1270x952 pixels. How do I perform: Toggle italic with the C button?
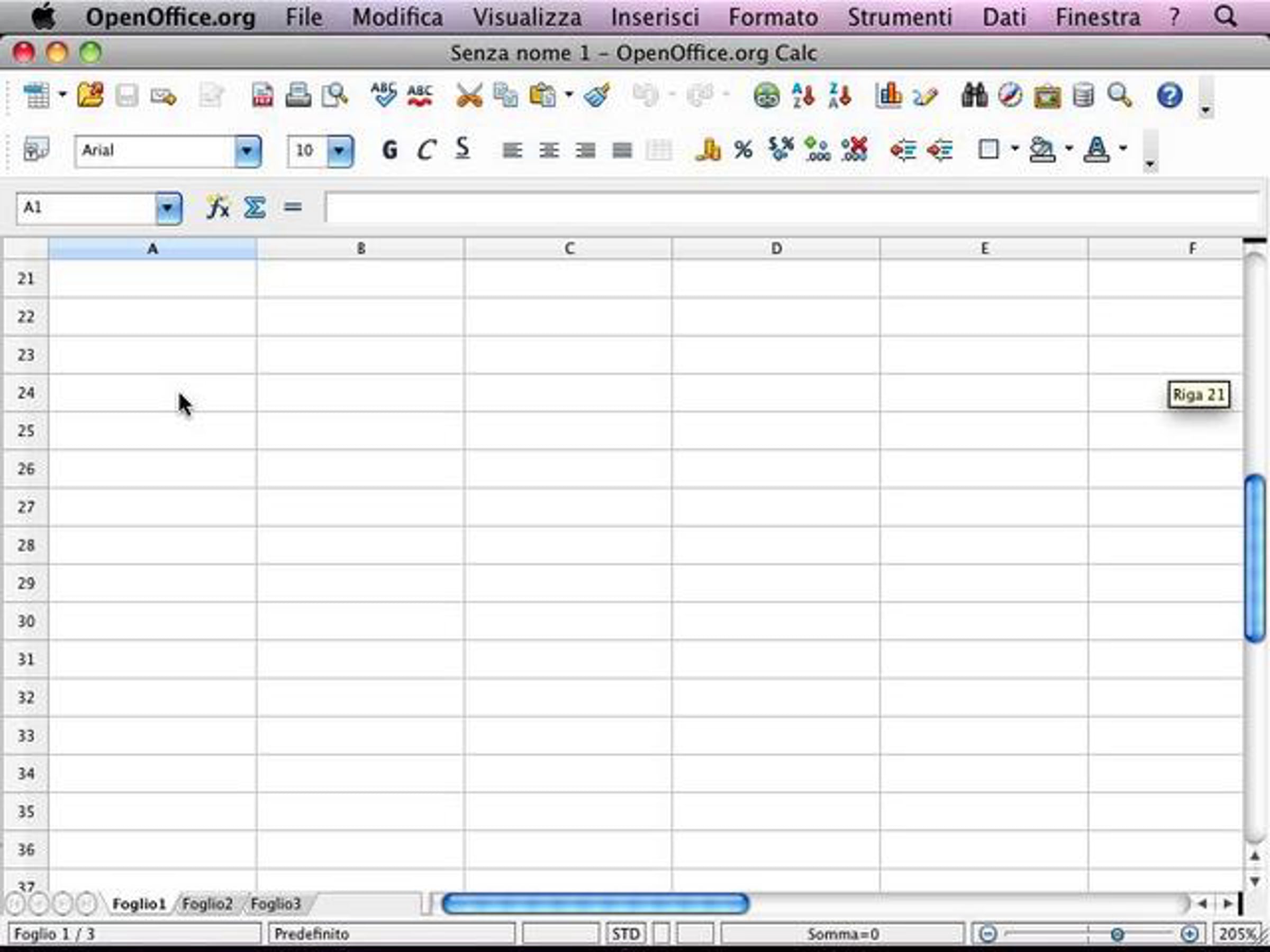(427, 150)
